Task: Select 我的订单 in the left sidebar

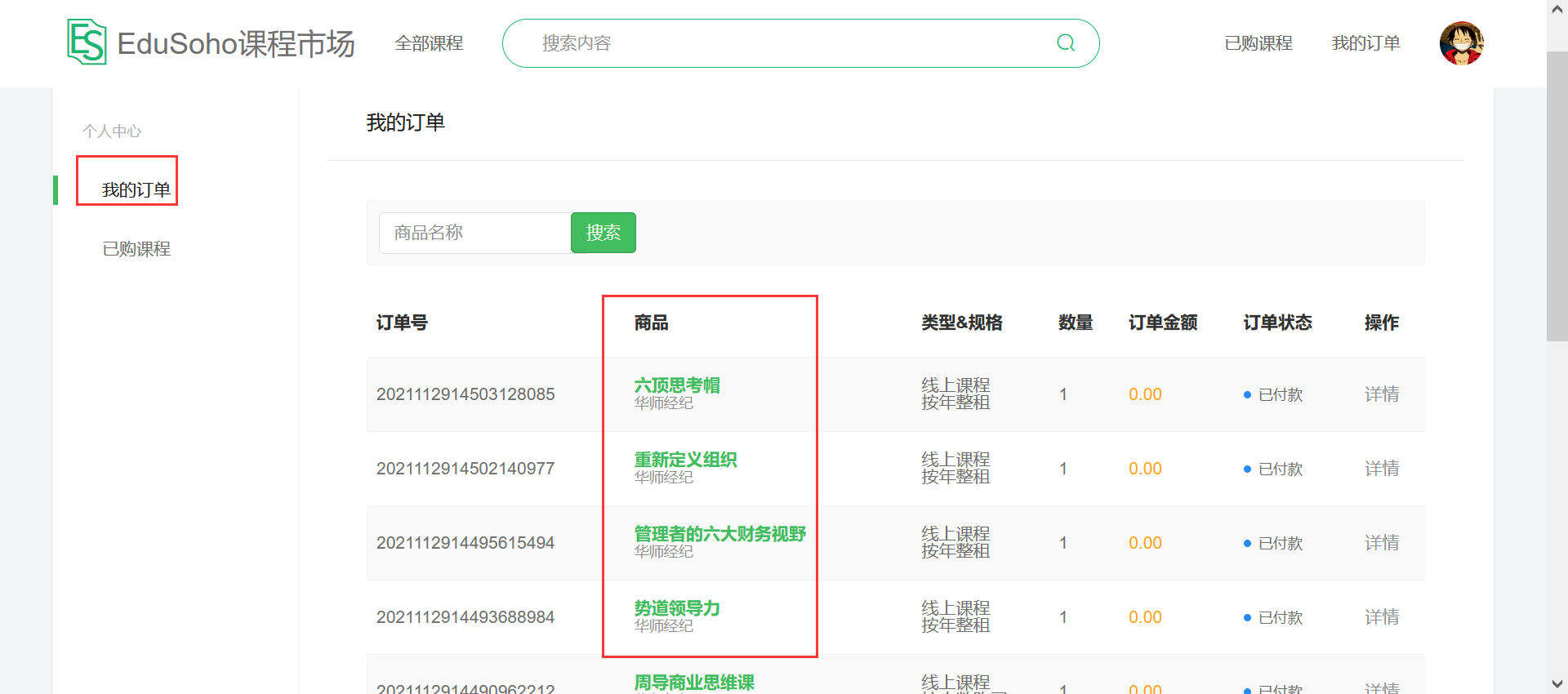Action: 136,190
